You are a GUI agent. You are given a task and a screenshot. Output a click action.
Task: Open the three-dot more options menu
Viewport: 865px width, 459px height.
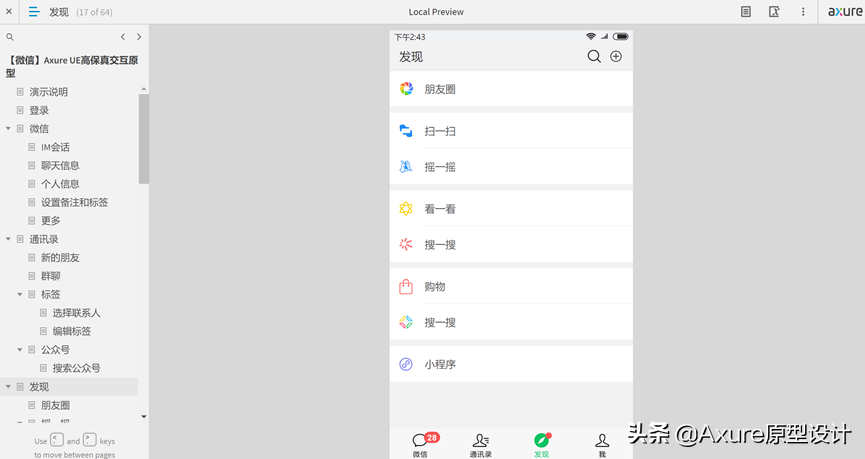[803, 12]
